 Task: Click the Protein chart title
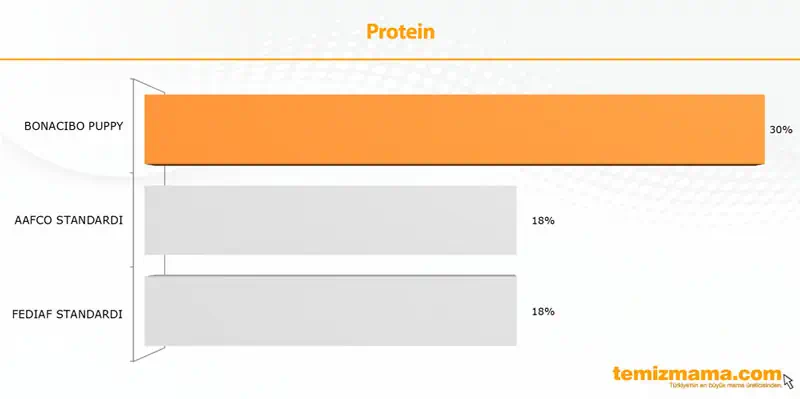[400, 32]
